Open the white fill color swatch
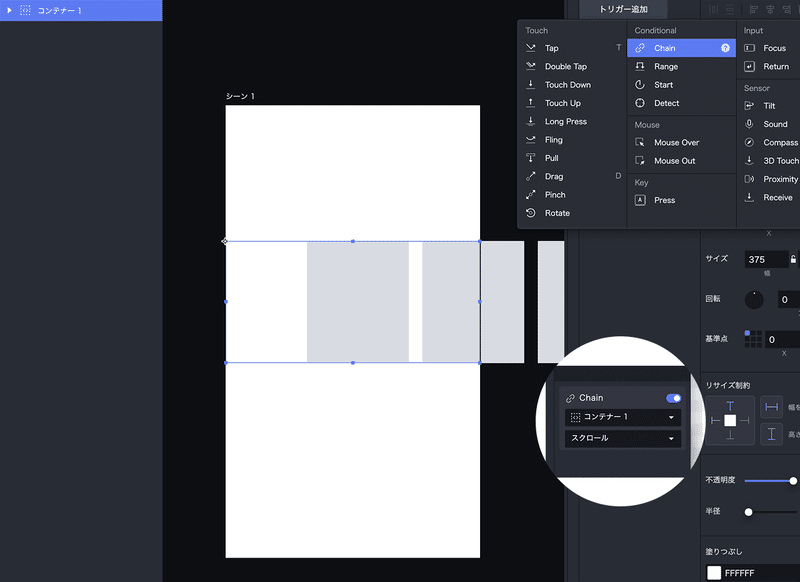The height and width of the screenshot is (582, 800). click(714, 573)
